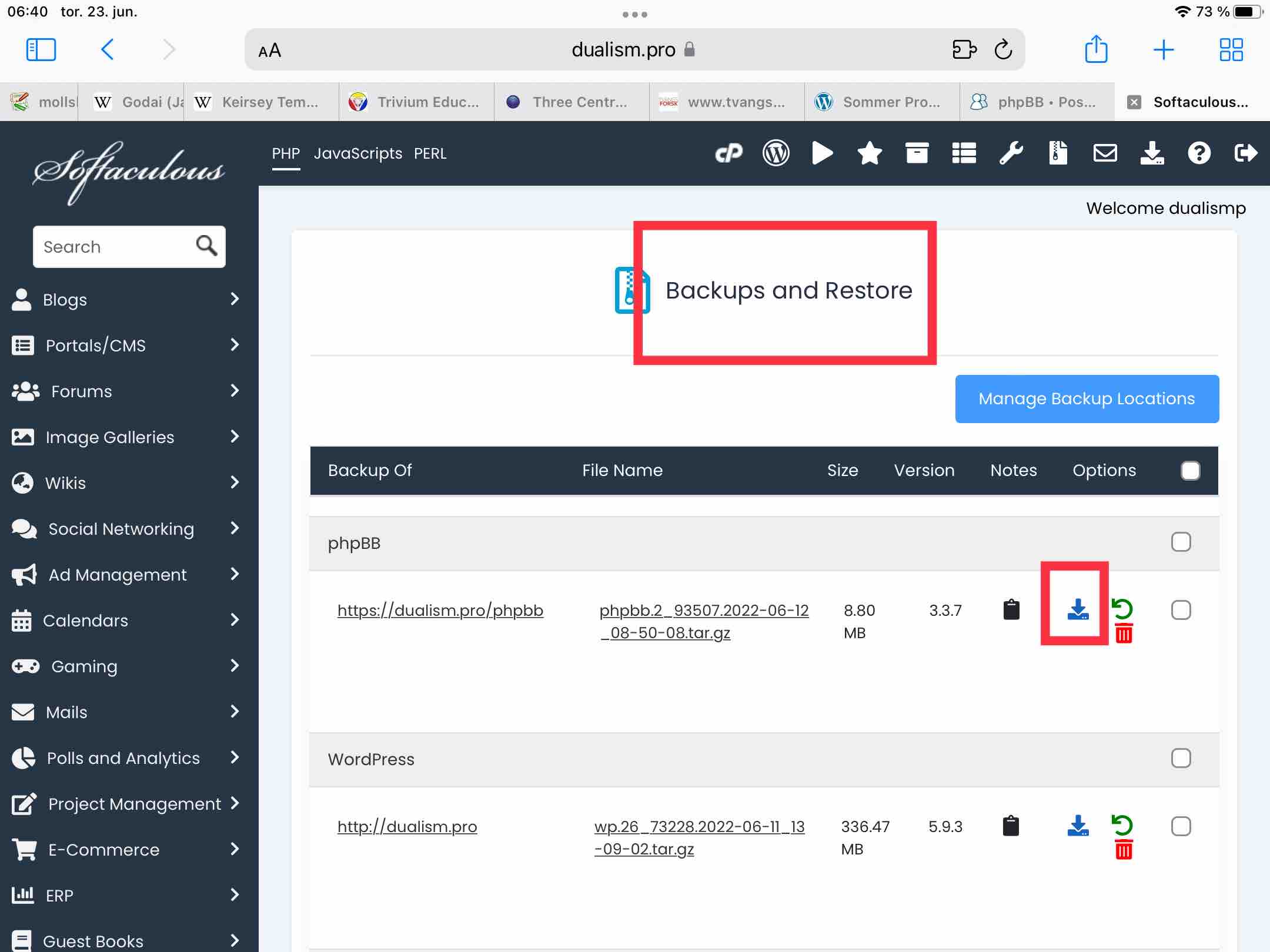The image size is (1270, 952).
Task: Click the star favorites icon in toolbar
Action: pos(870,153)
